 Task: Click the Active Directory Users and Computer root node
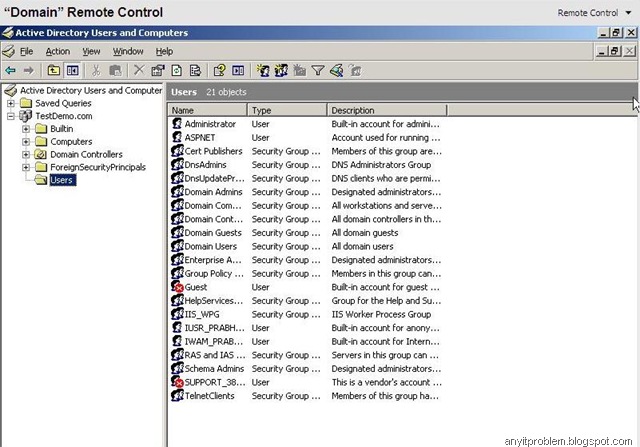click(91, 91)
